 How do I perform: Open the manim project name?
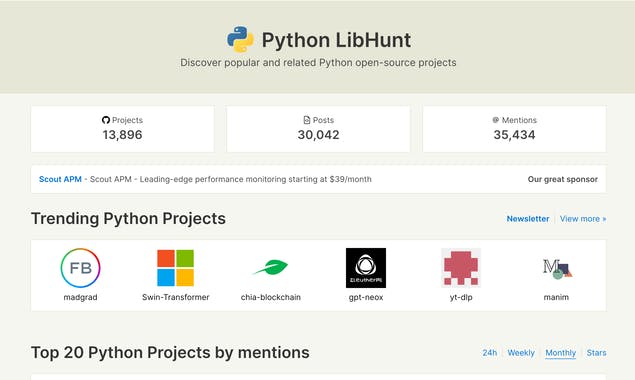coord(556,297)
